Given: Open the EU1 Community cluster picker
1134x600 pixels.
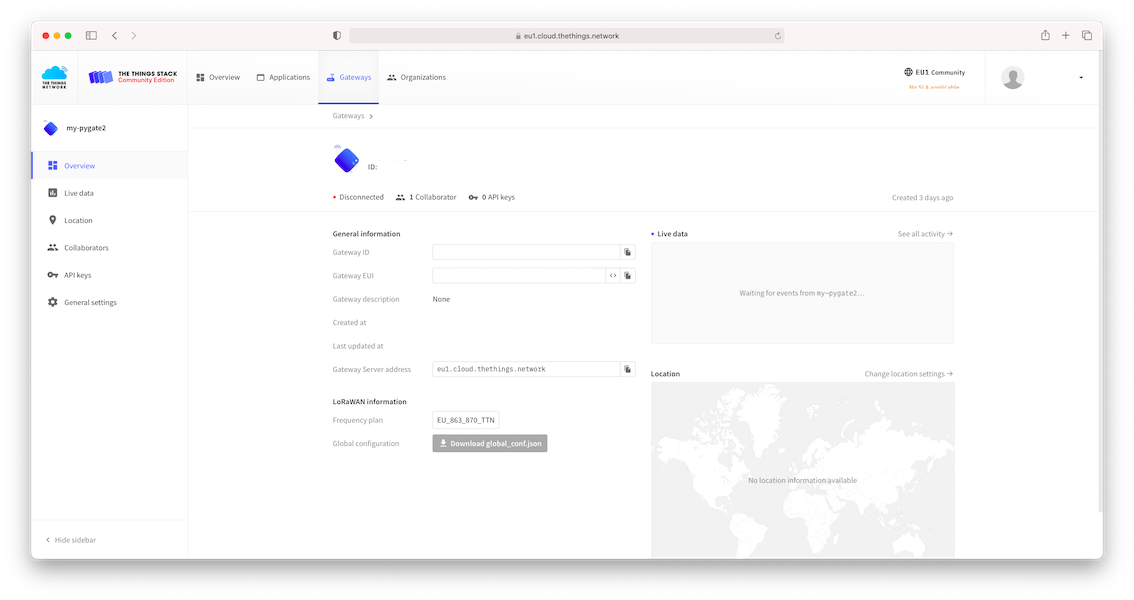Looking at the screenshot, I should click(x=934, y=73).
